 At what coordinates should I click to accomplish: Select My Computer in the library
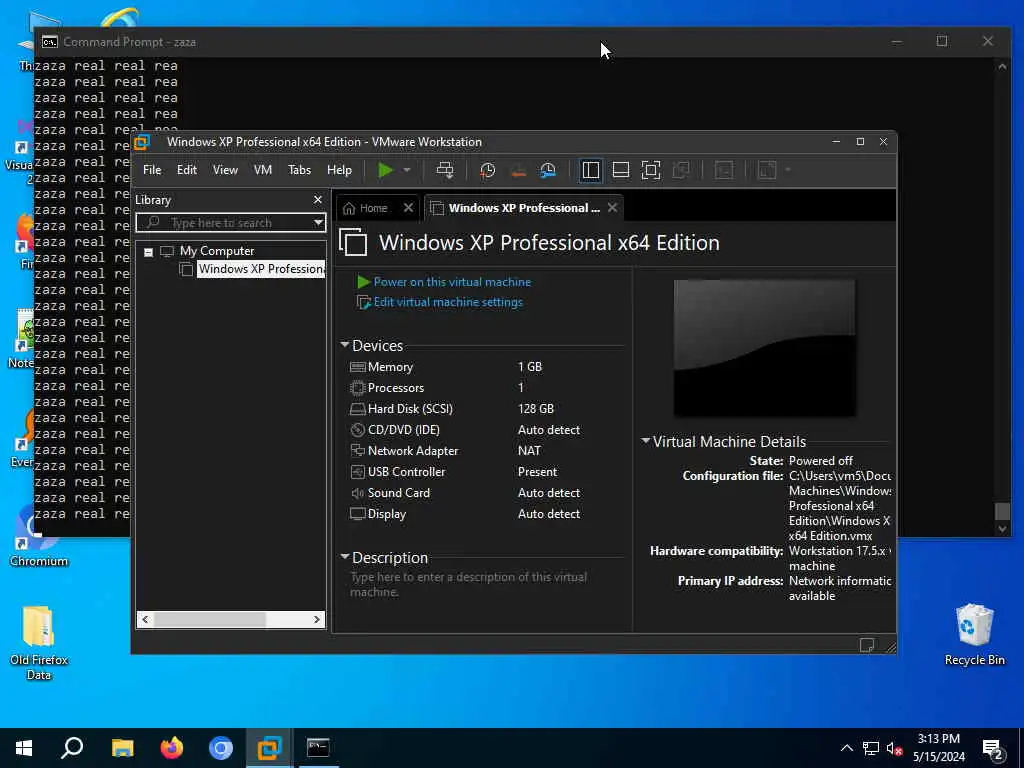(217, 251)
